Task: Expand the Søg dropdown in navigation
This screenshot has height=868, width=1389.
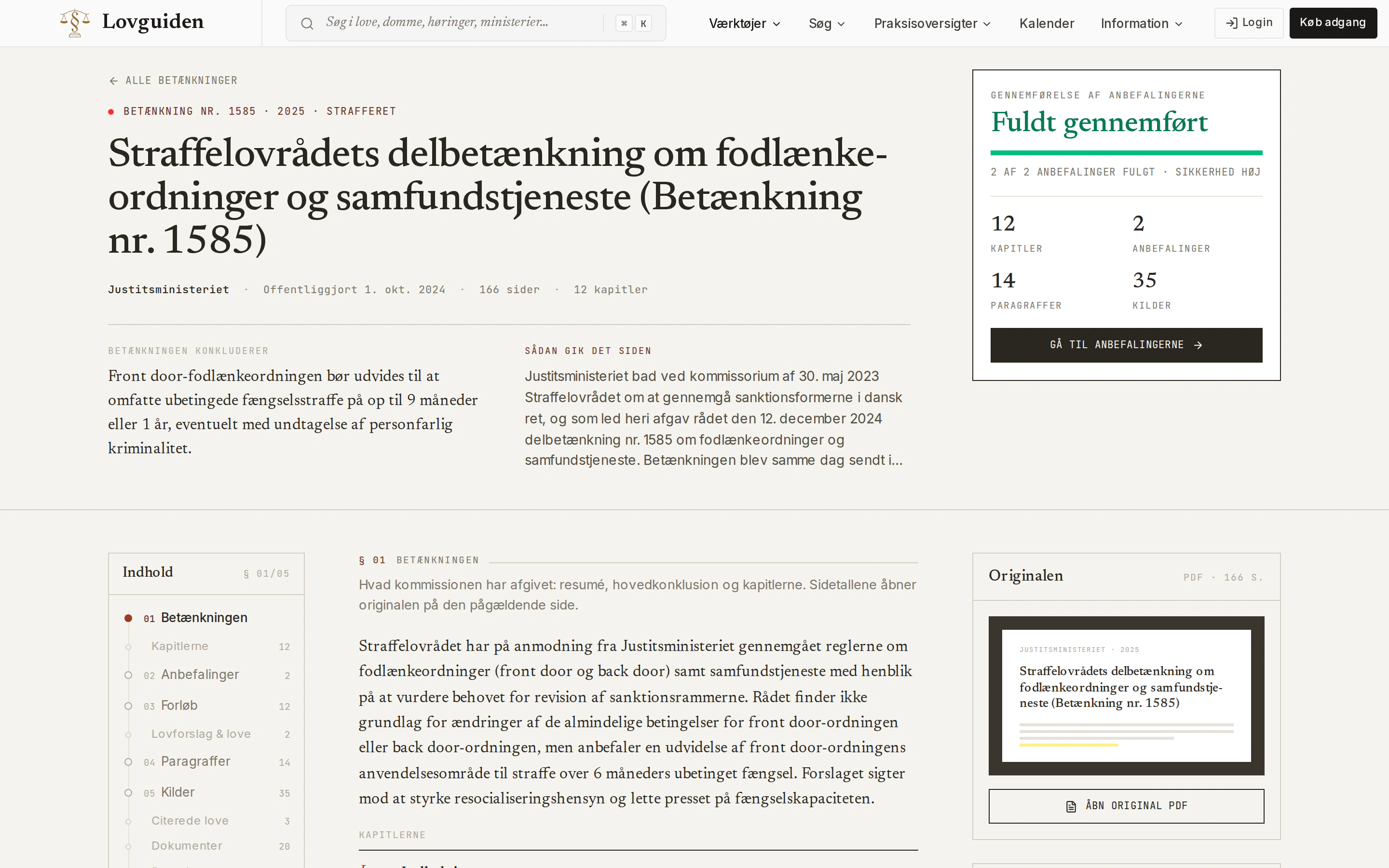Action: (827, 24)
